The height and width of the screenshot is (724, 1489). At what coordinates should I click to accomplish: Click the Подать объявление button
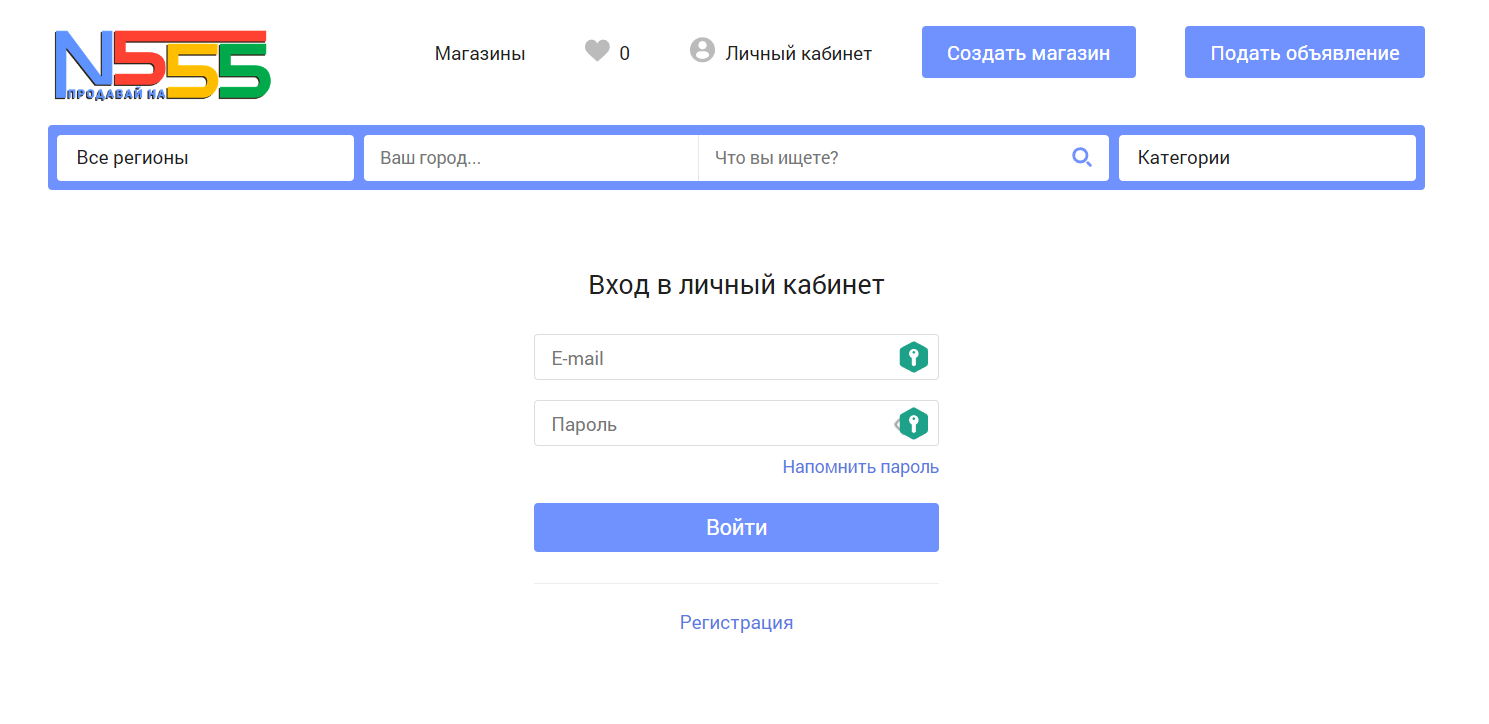[x=1305, y=52]
